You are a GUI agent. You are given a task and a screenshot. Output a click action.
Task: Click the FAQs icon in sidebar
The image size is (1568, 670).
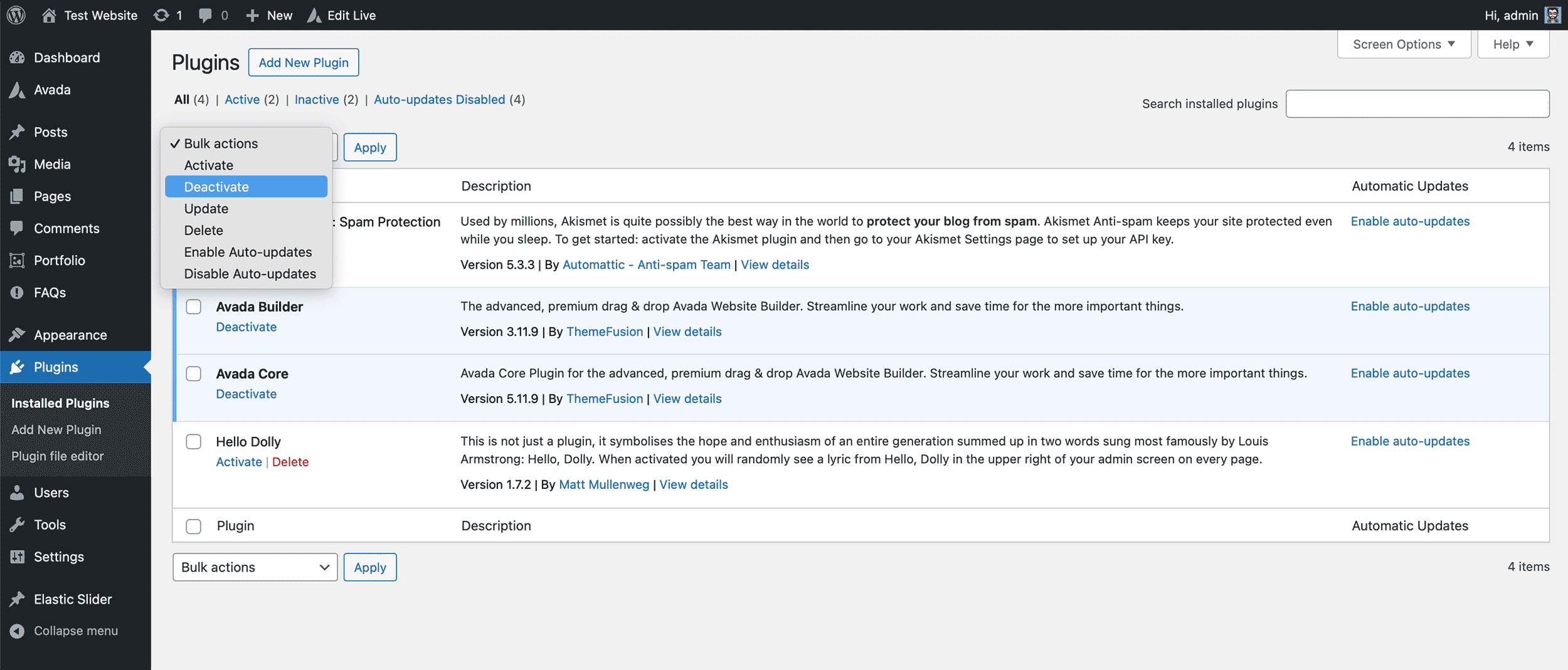point(17,293)
